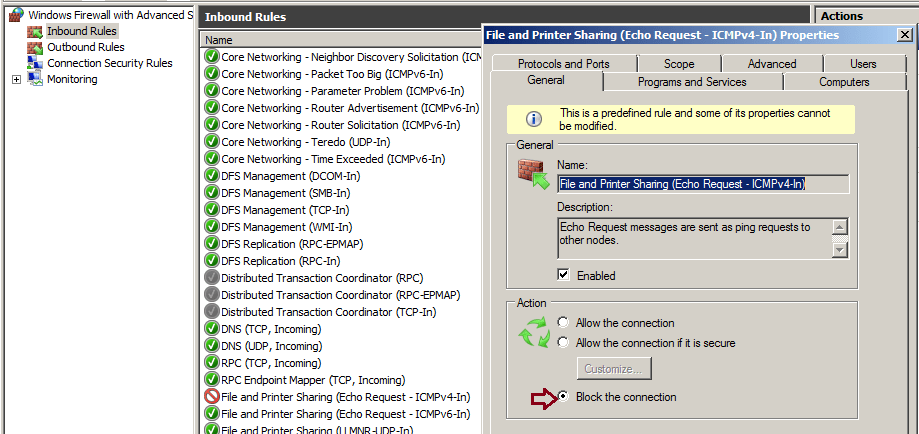Select Distributed Transaction Coordinator (TCP-In) rule text
The width and height of the screenshot is (919, 434).
(328, 312)
